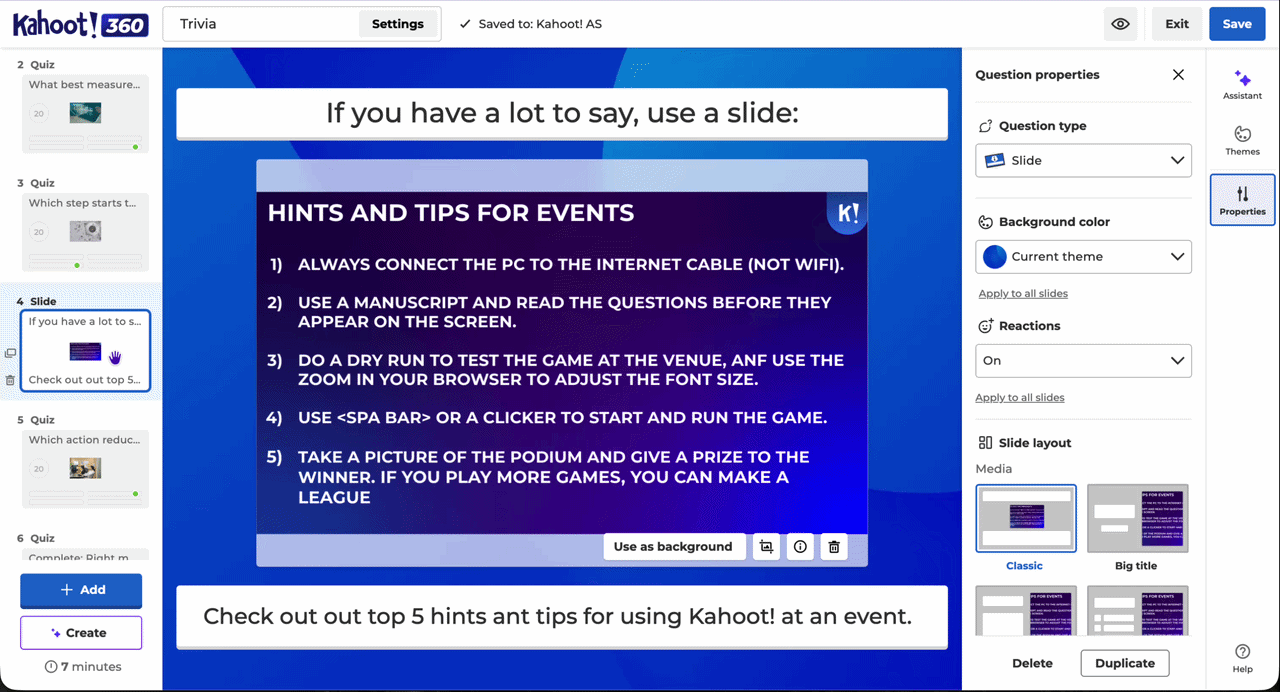Click the Reactions smiley icon
Image resolution: width=1280 pixels, height=692 pixels.
click(x=984, y=326)
